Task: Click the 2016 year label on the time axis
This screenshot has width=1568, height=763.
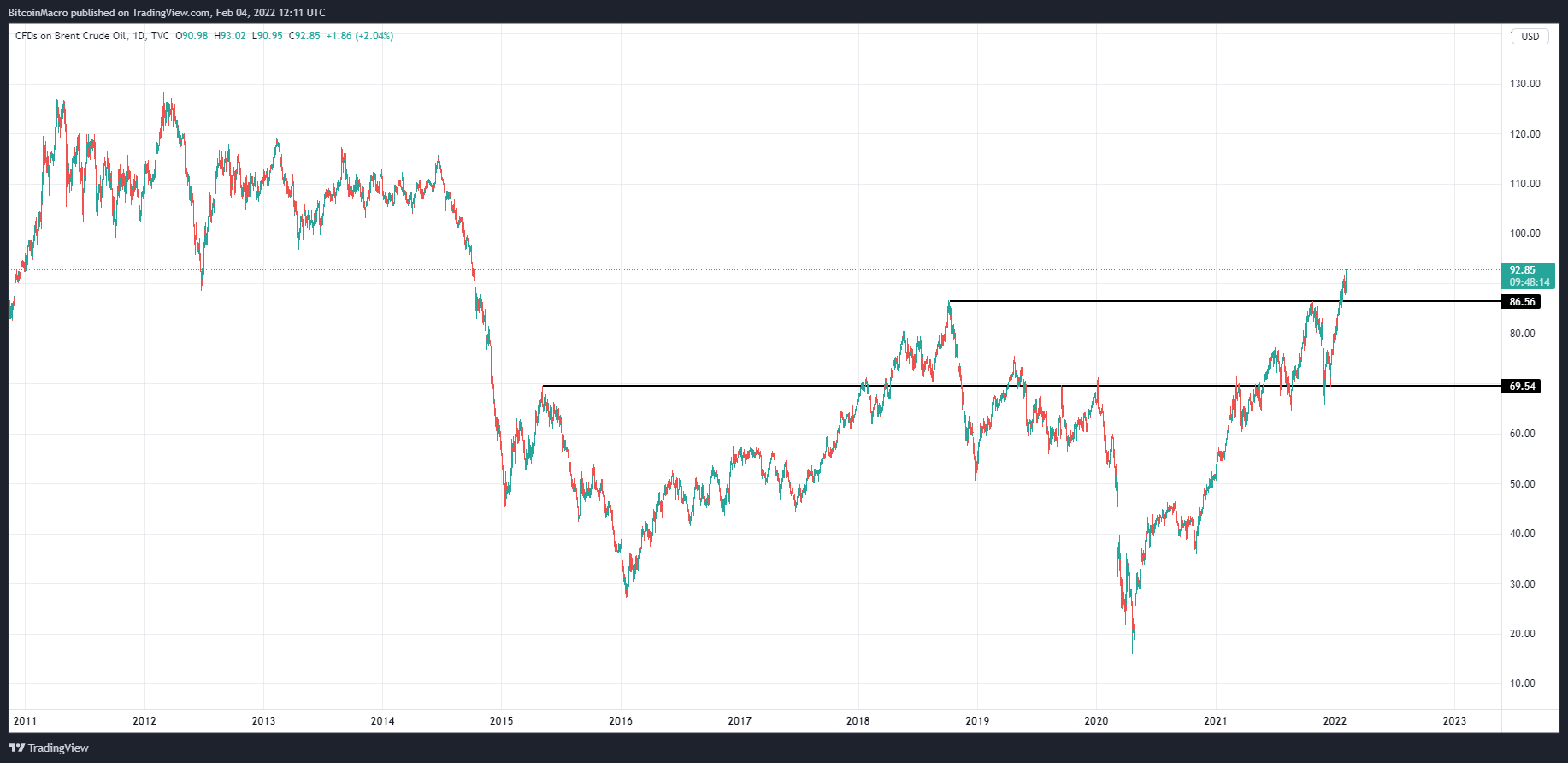Action: [x=621, y=721]
